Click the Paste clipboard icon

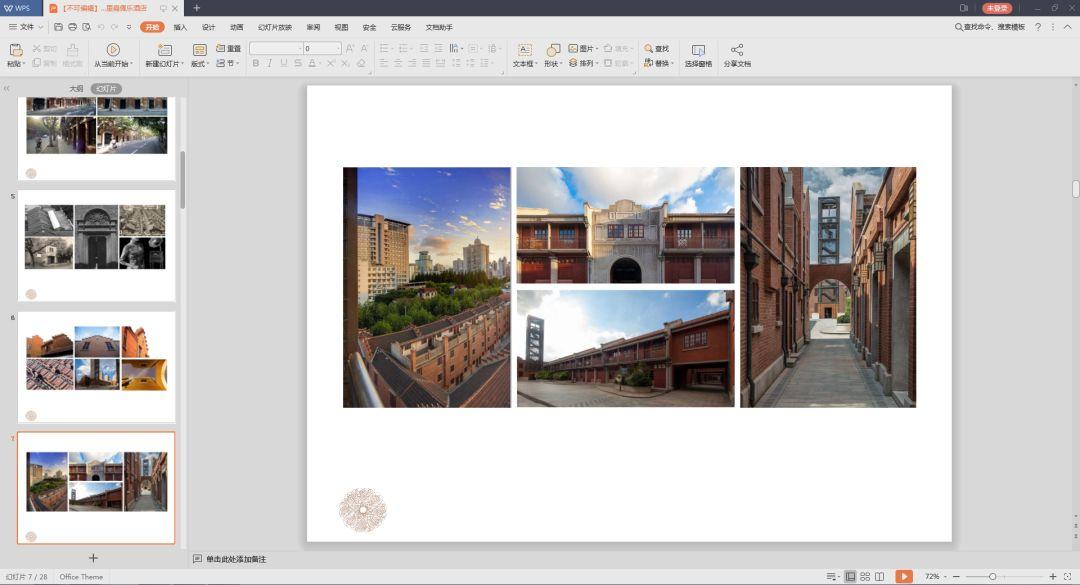point(15,50)
